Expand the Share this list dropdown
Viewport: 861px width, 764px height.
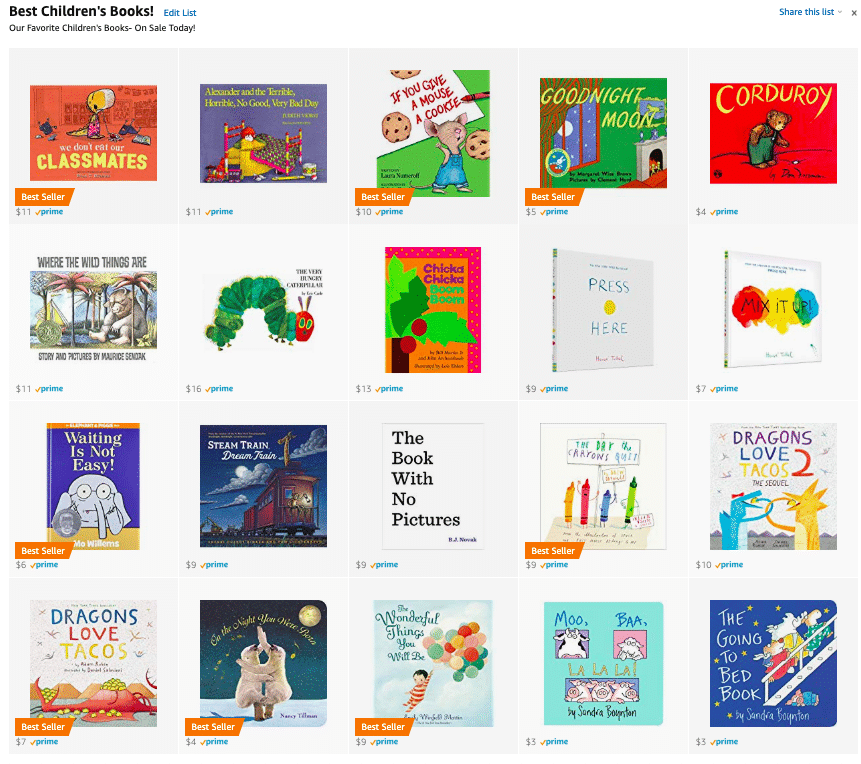(x=810, y=12)
